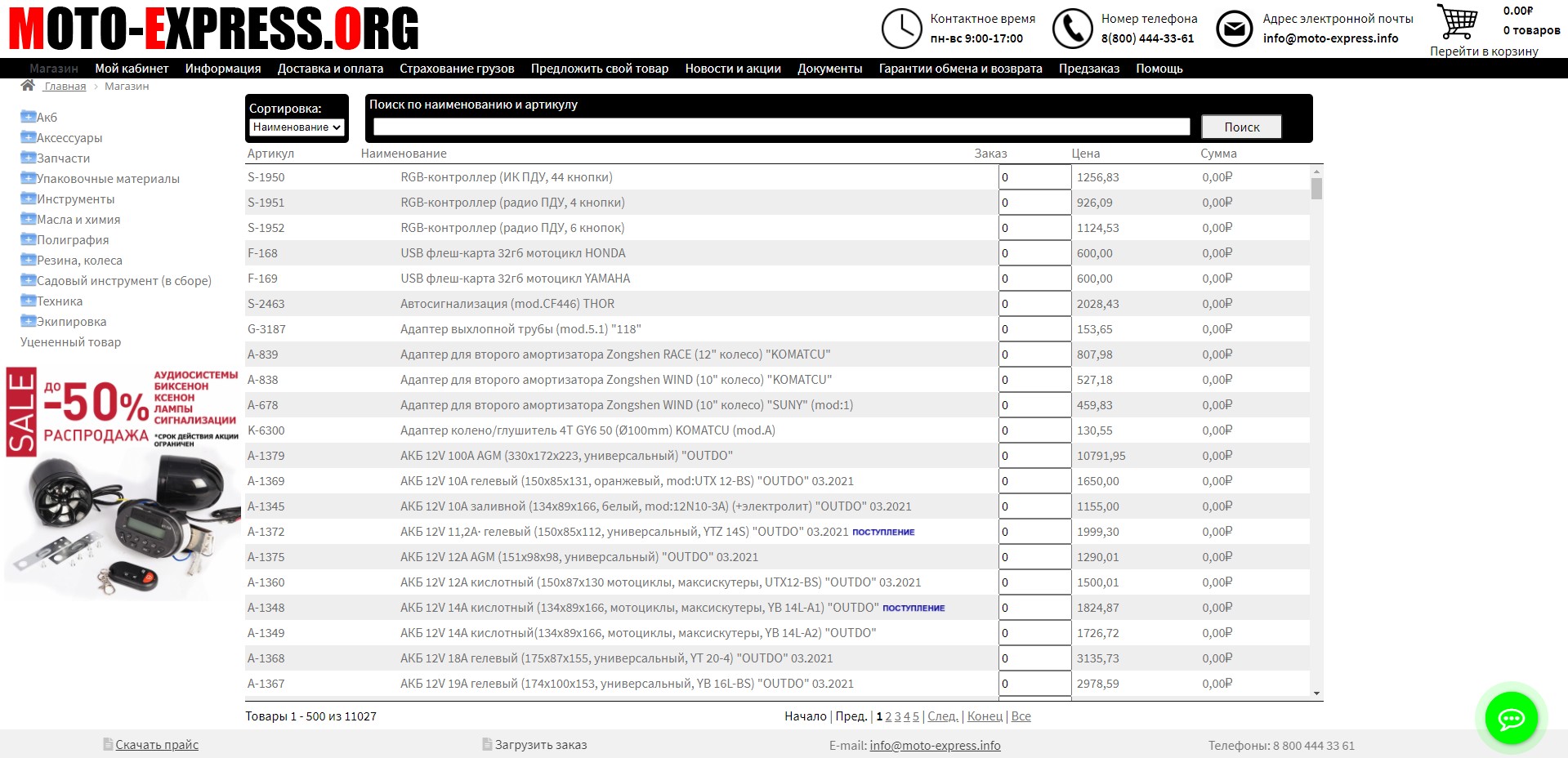
Task: Click the home icon in the breadcrumb
Action: coord(28,86)
